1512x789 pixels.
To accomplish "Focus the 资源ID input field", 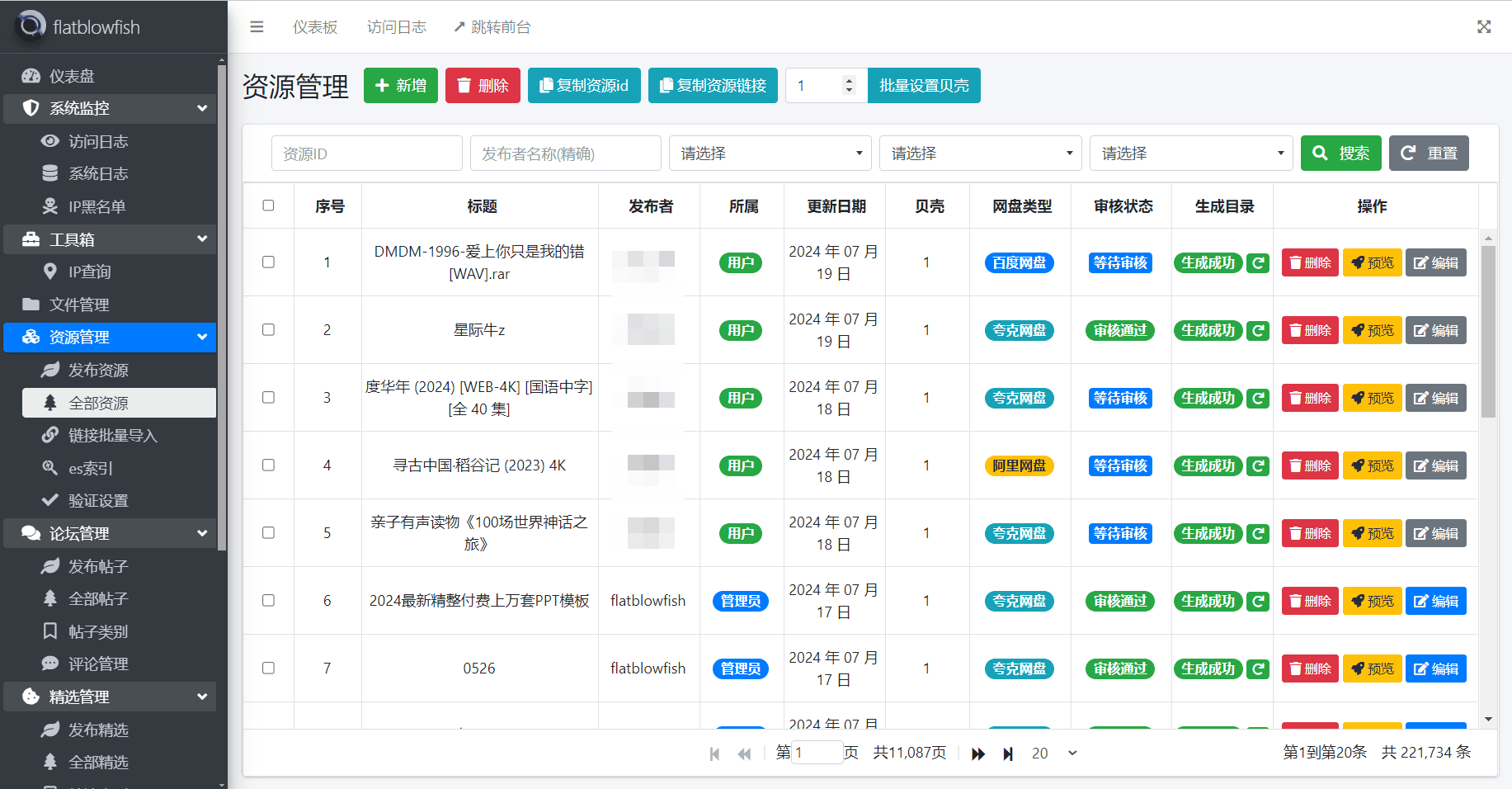I will pyautogui.click(x=367, y=154).
